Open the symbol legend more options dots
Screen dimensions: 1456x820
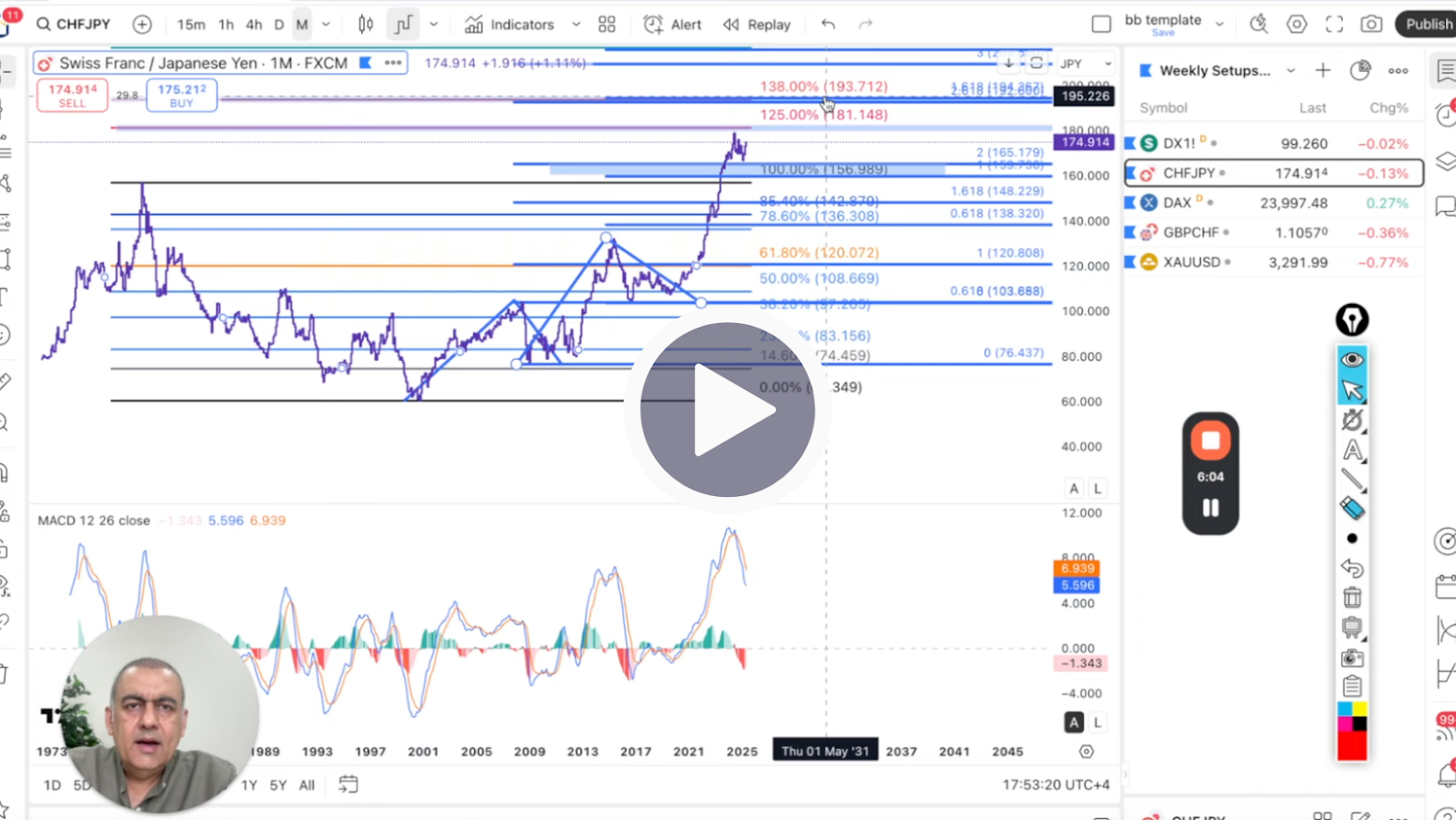[393, 63]
